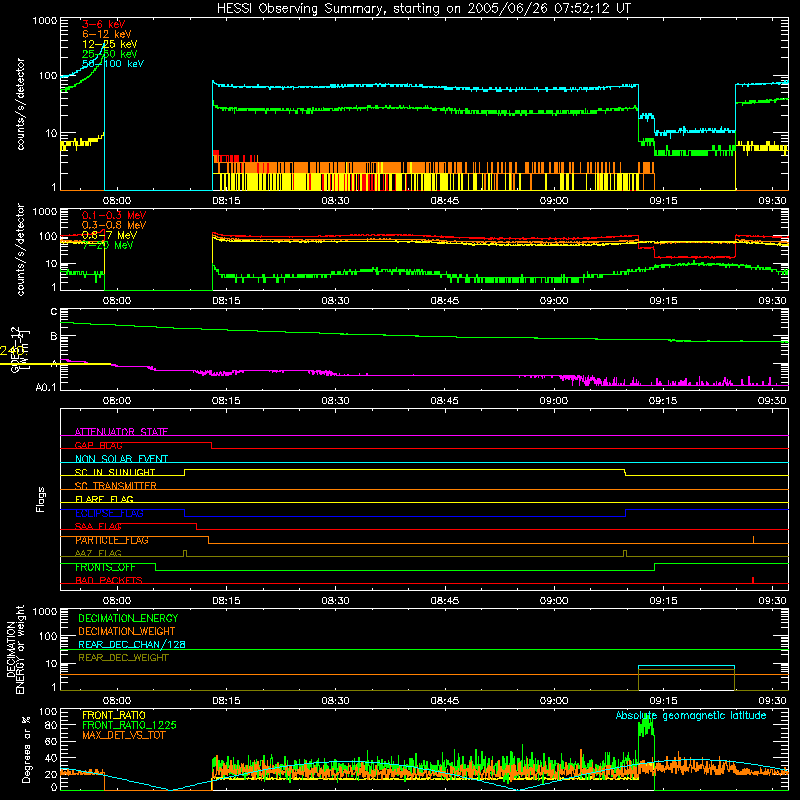
Task: Click the orange PARTICLE_FLAG spike near 09:27
Action: click(754, 539)
